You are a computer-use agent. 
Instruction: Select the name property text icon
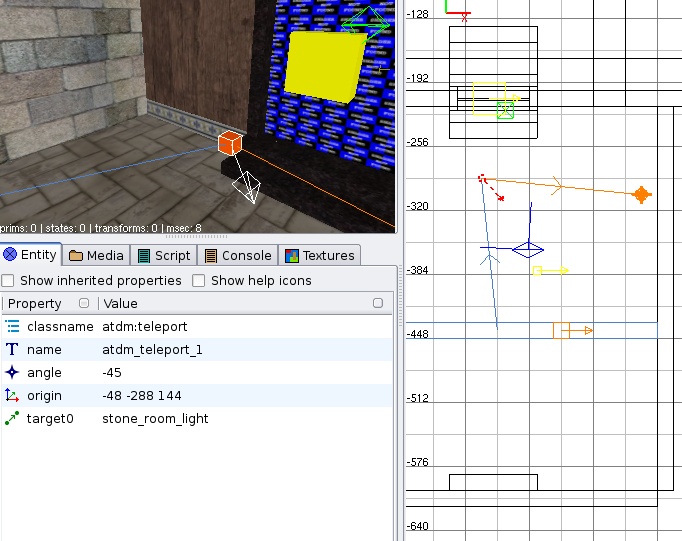[x=12, y=349]
